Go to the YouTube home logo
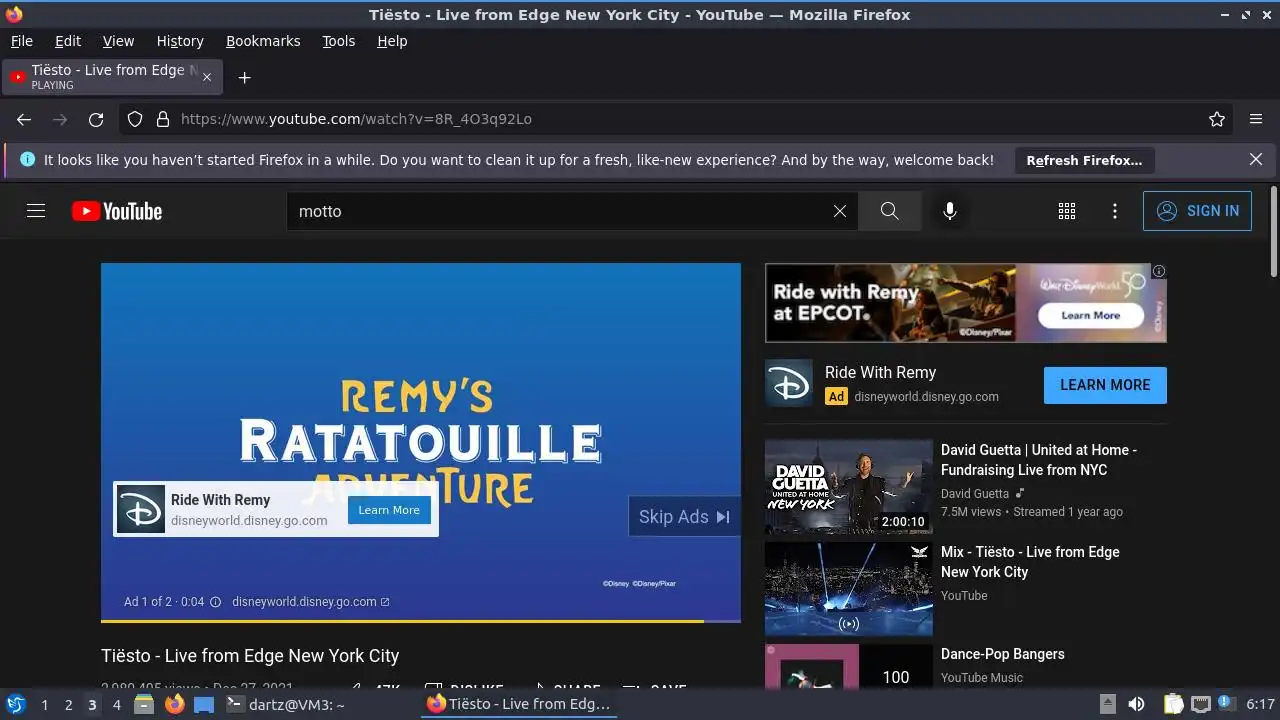1280x720 pixels. point(117,211)
